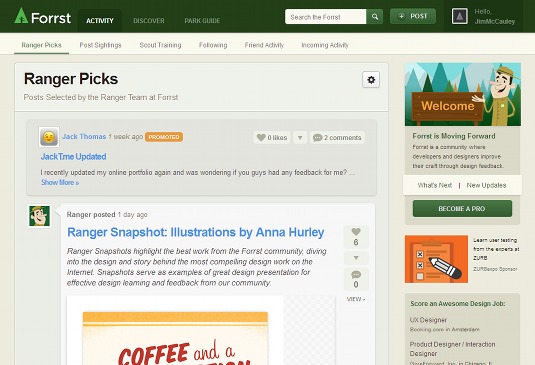Switch to Activity main tab
This screenshot has width=535, height=365.
(x=100, y=21)
